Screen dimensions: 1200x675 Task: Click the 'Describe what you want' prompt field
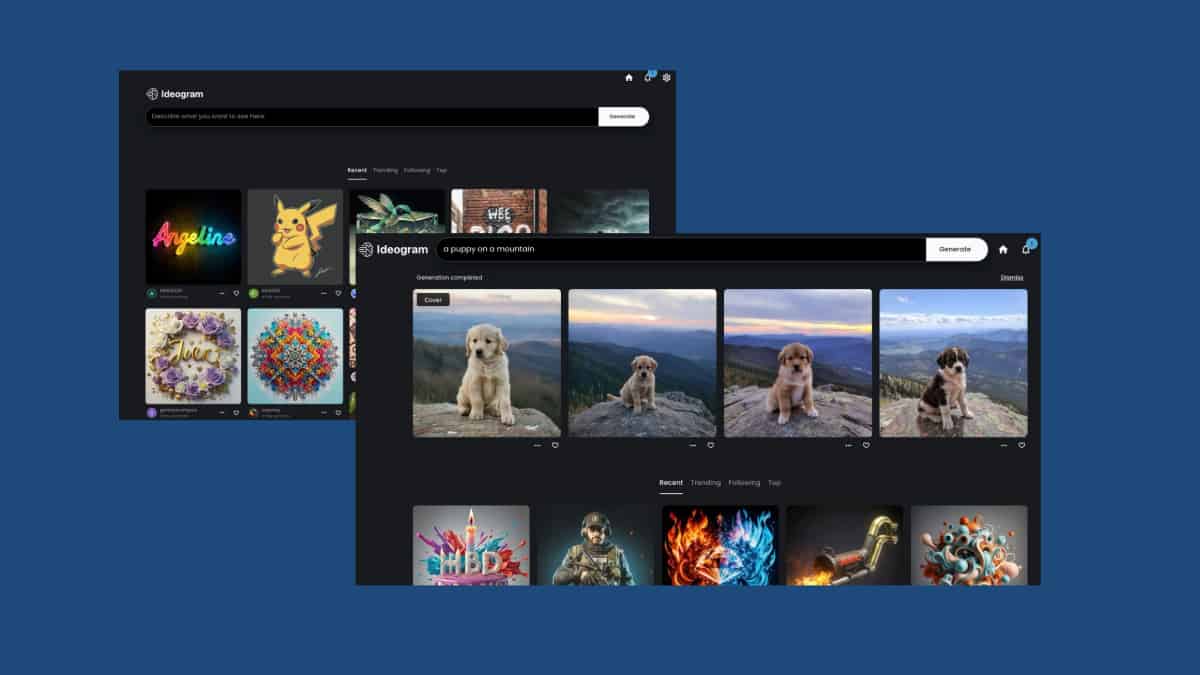click(x=370, y=117)
